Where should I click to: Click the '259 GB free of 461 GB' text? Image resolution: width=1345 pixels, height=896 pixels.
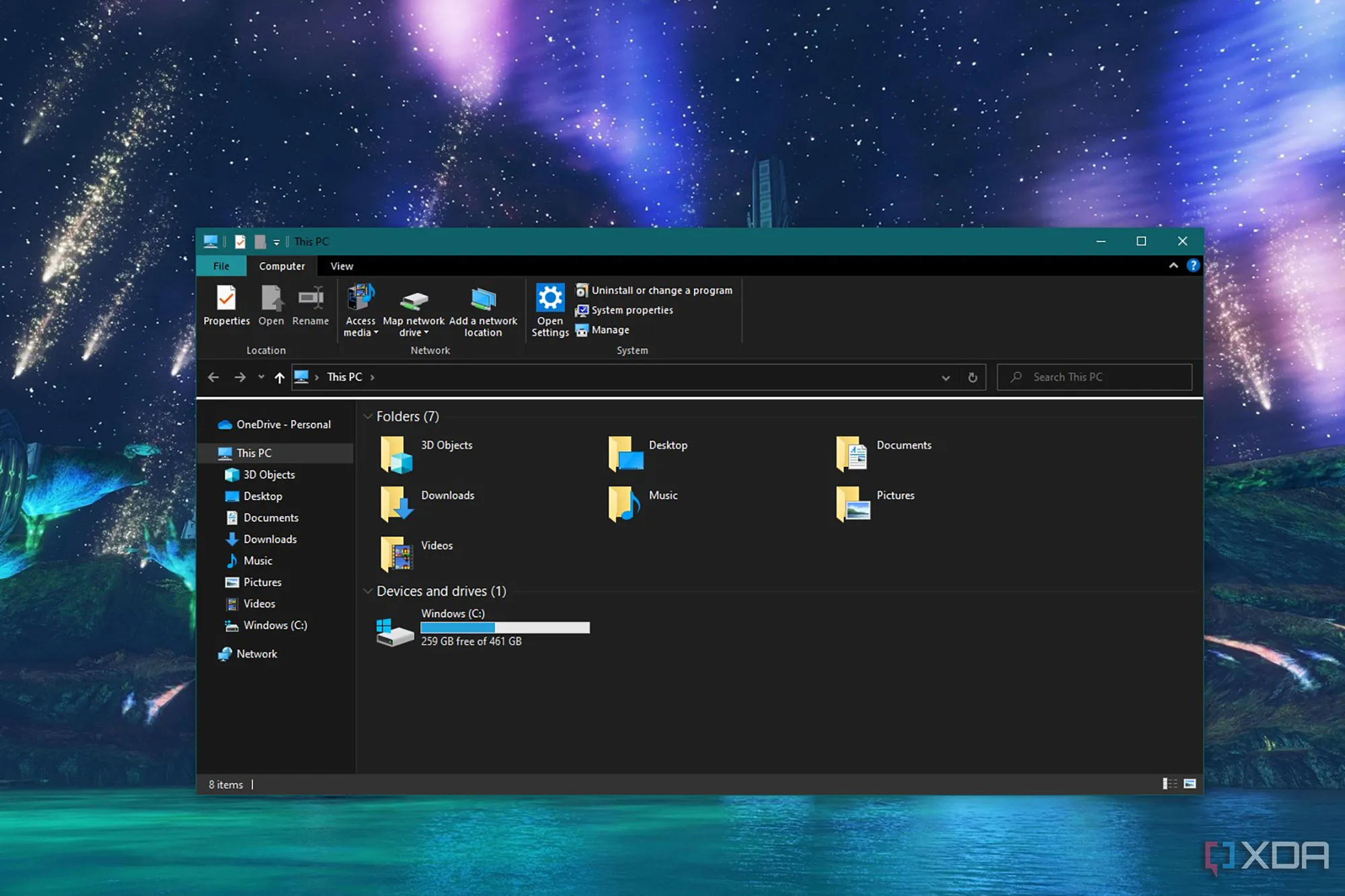pos(471,641)
